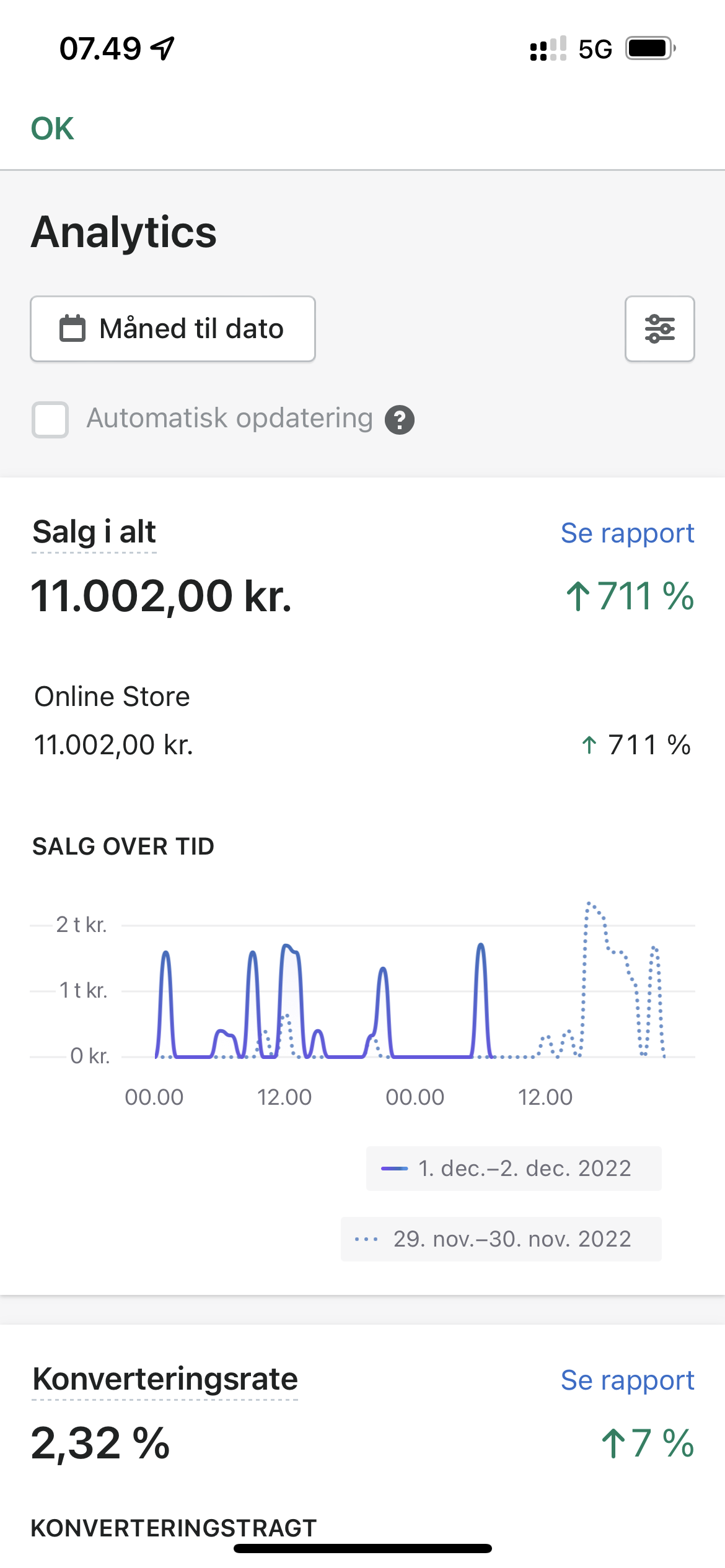
Task: Enable the Automatisk opdatering checkbox
Action: pyautogui.click(x=50, y=420)
